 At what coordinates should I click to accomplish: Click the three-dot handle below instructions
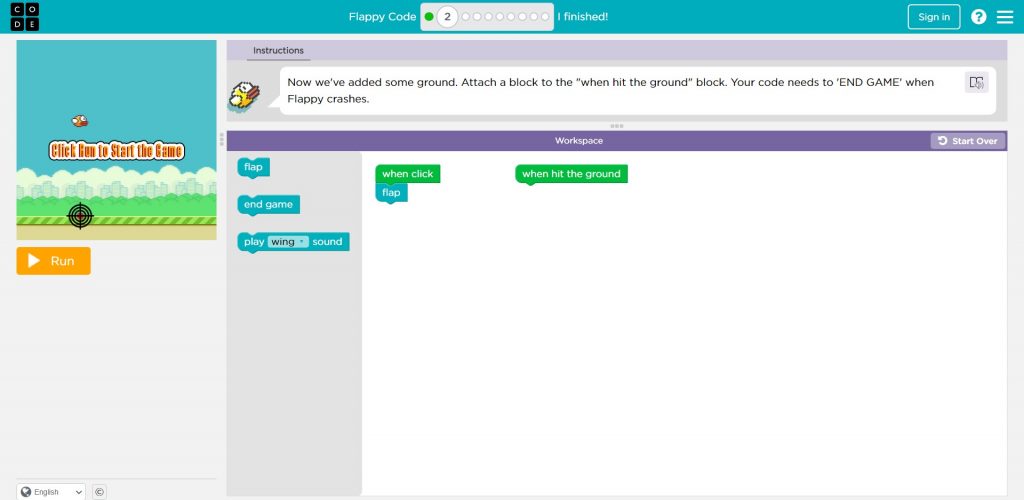pos(616,126)
